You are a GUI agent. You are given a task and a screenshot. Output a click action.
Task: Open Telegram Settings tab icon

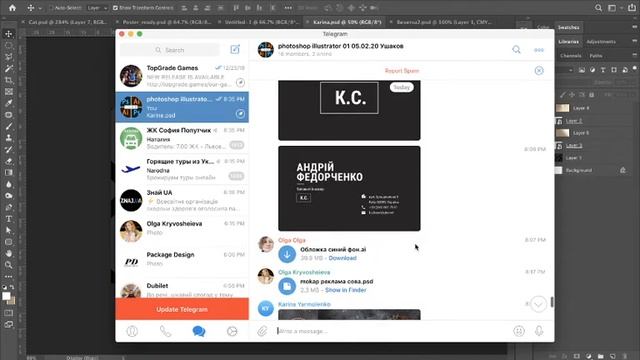click(232, 331)
